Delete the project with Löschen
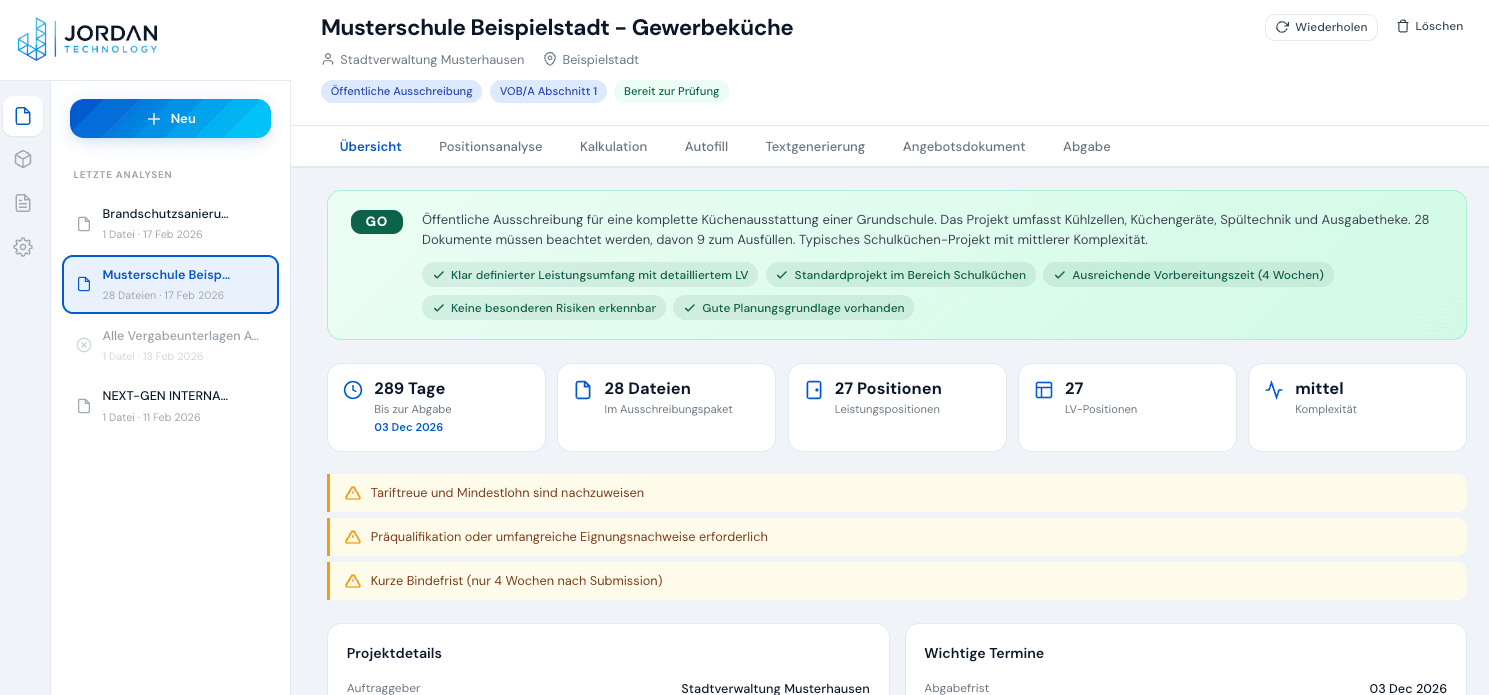The width and height of the screenshot is (1489, 695). [1430, 27]
